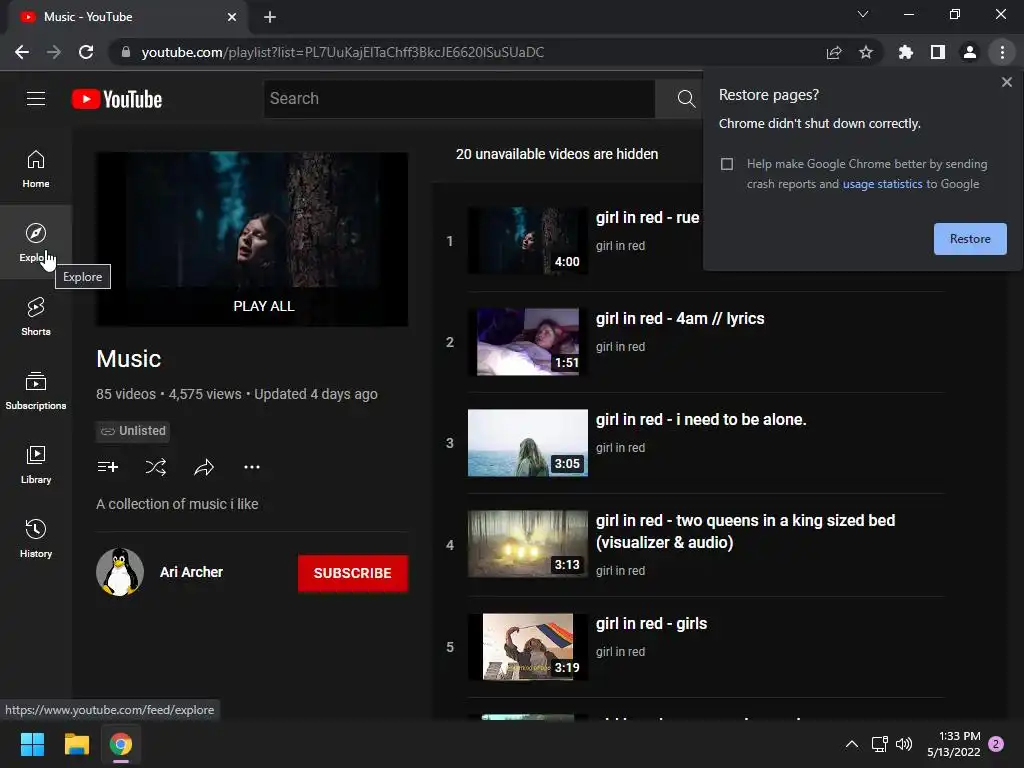Open the Ari Archer channel name
1024x768 pixels.
191,572
